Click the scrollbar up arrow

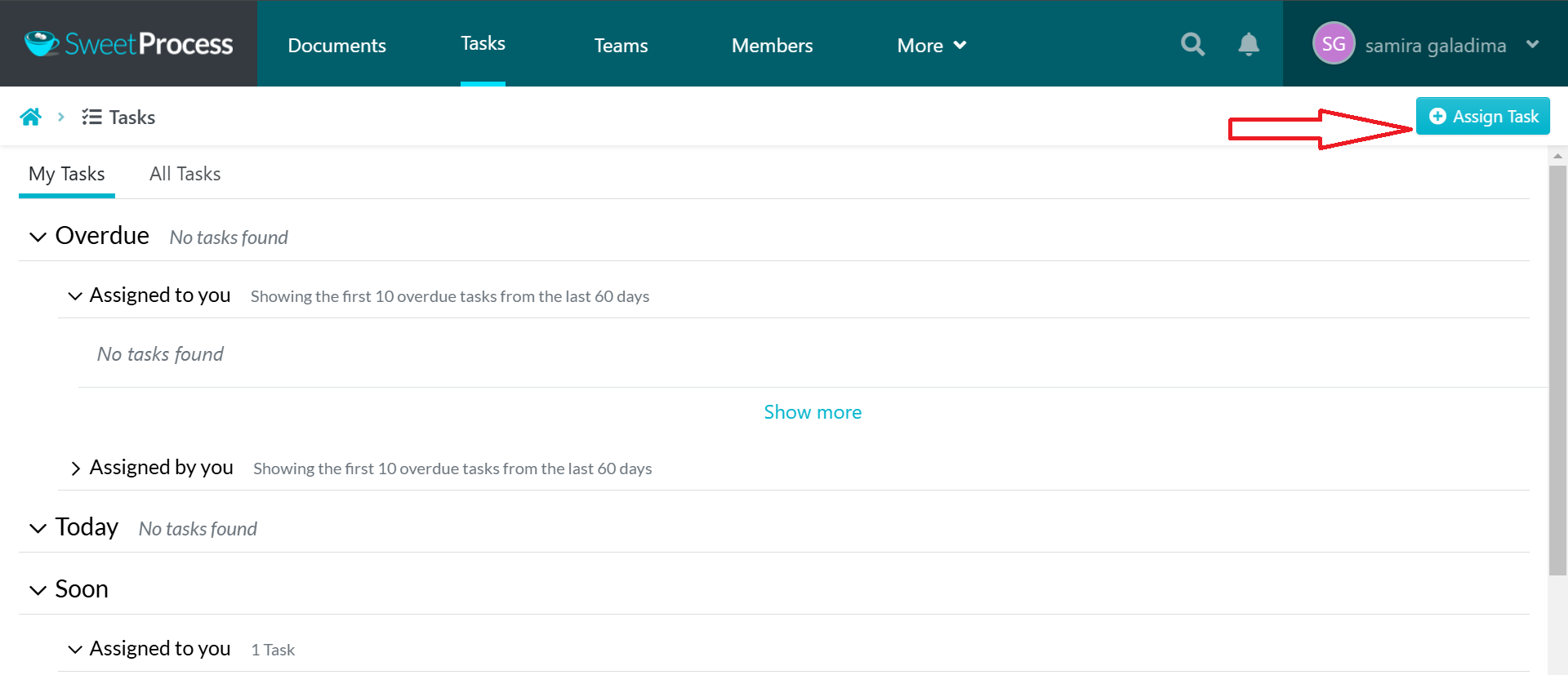tap(1557, 155)
